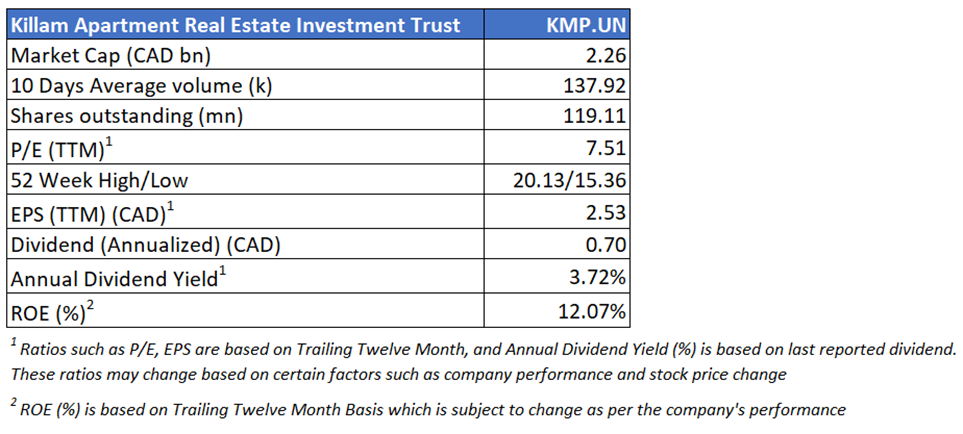The image size is (963, 434).
Task: Click the ROE (%) row label
Action: (54, 311)
